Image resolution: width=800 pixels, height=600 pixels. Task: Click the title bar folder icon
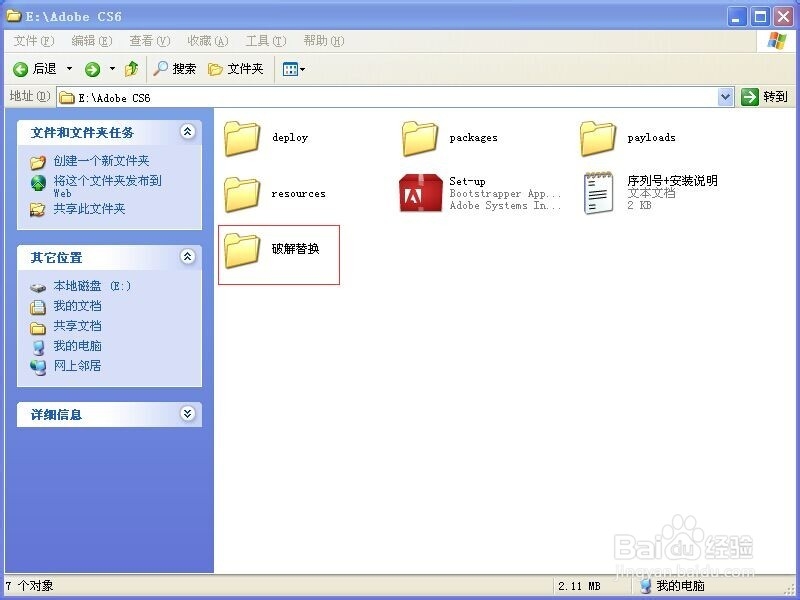click(13, 16)
